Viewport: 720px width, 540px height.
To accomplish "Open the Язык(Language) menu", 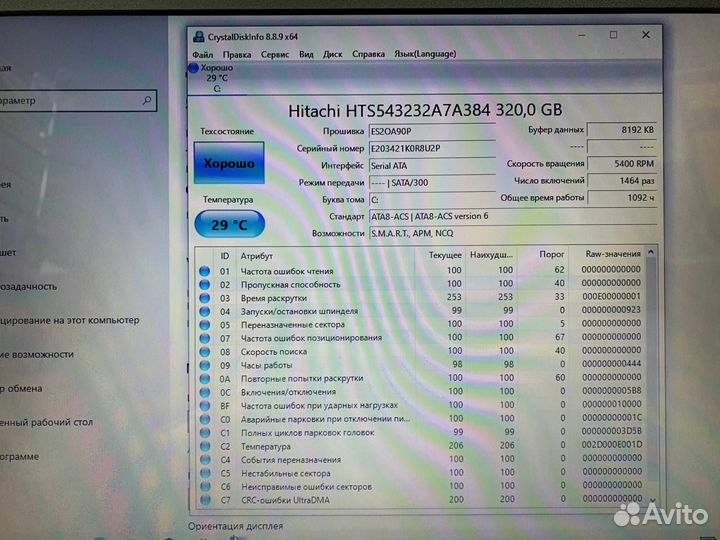I will 425,54.
